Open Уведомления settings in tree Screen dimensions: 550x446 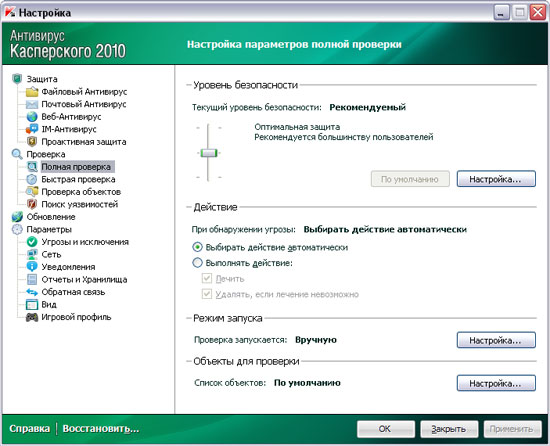coord(68,267)
